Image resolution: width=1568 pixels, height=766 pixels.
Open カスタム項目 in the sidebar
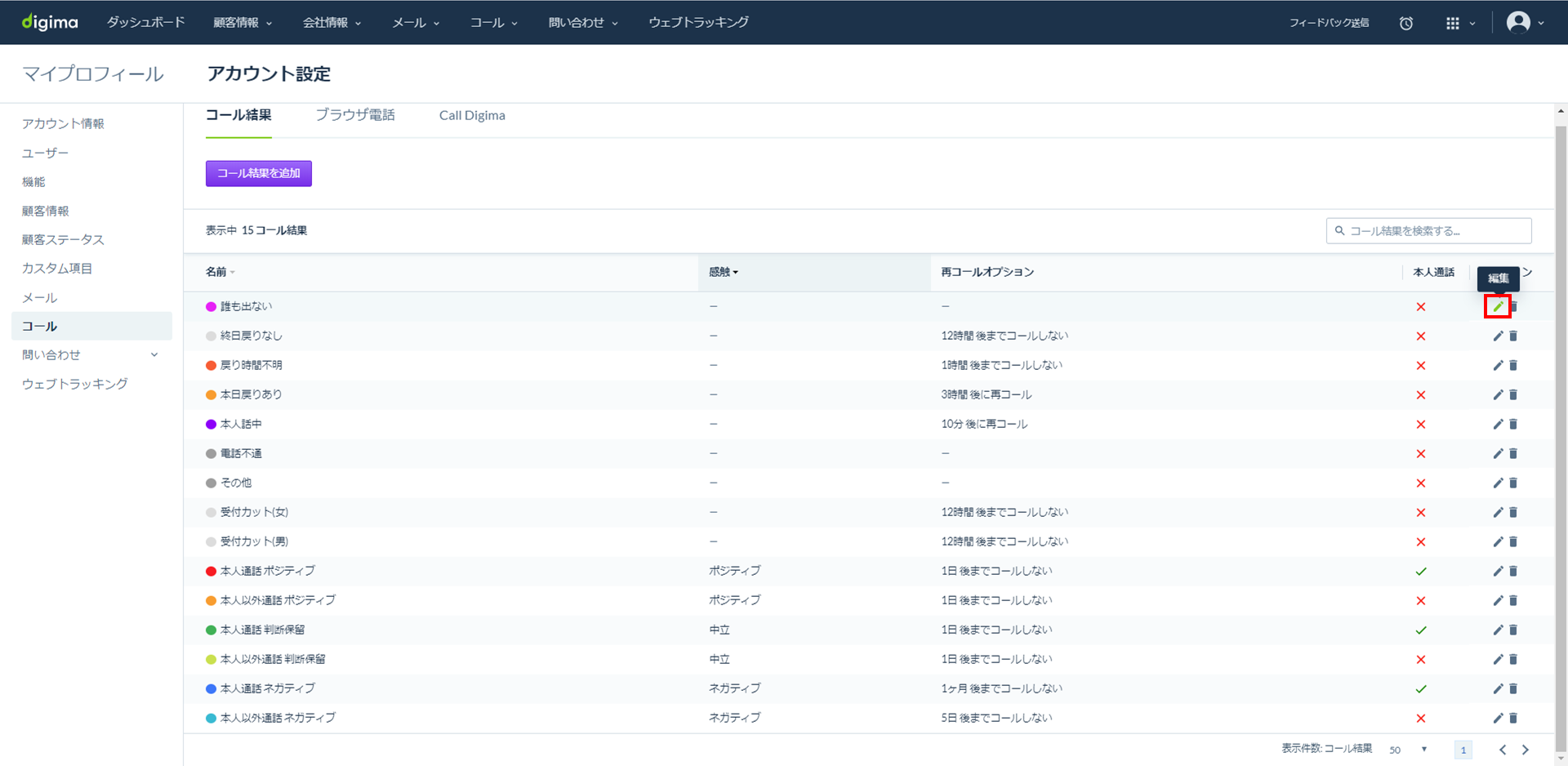coord(57,268)
